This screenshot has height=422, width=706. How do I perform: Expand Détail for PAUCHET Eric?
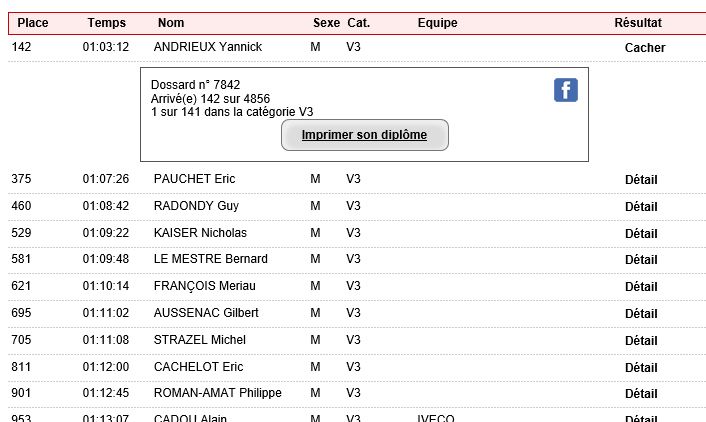[x=641, y=180]
